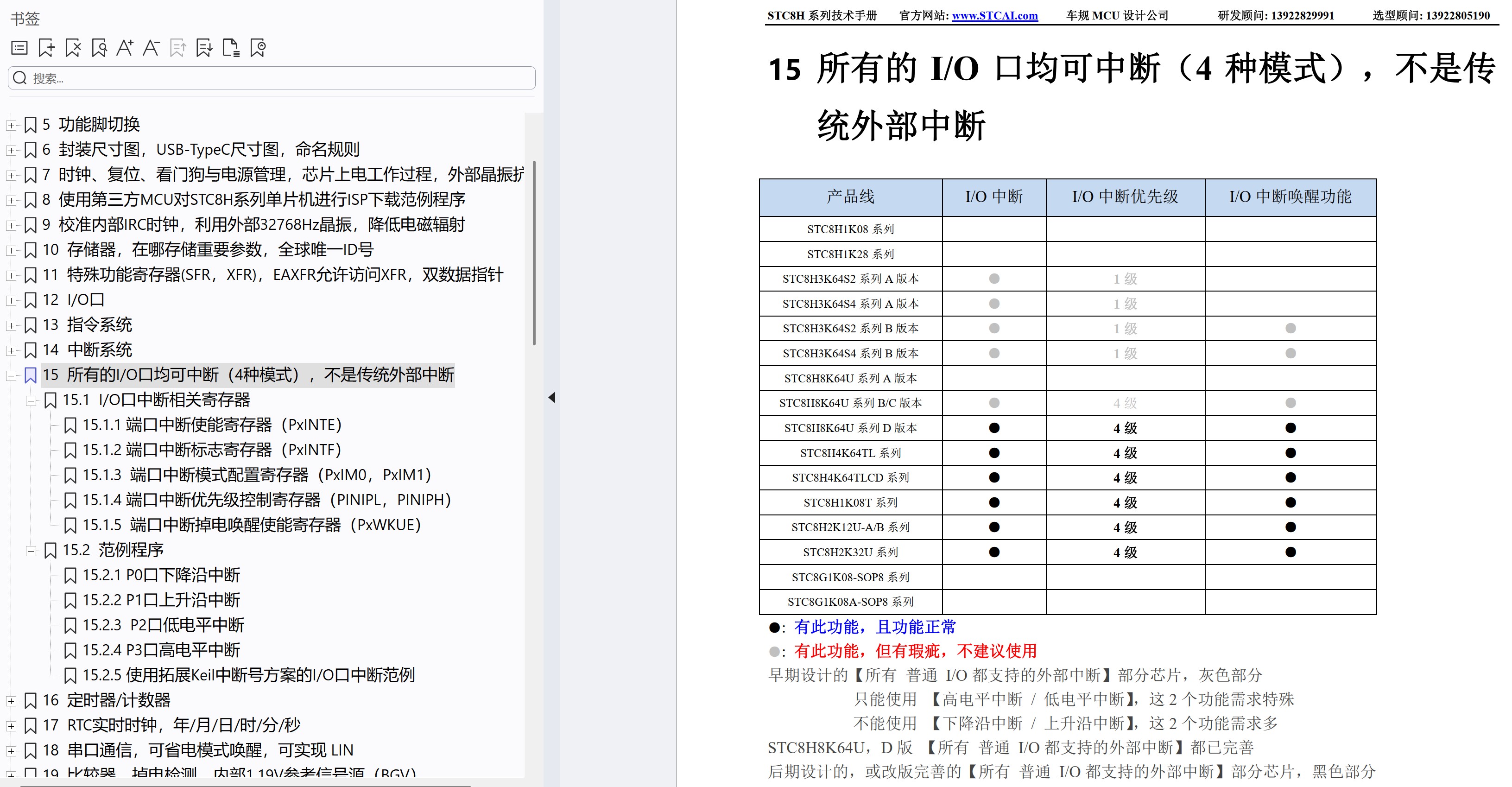Click the bookmark icon beside '14 中断系统'
1512x787 pixels.
coord(31,350)
